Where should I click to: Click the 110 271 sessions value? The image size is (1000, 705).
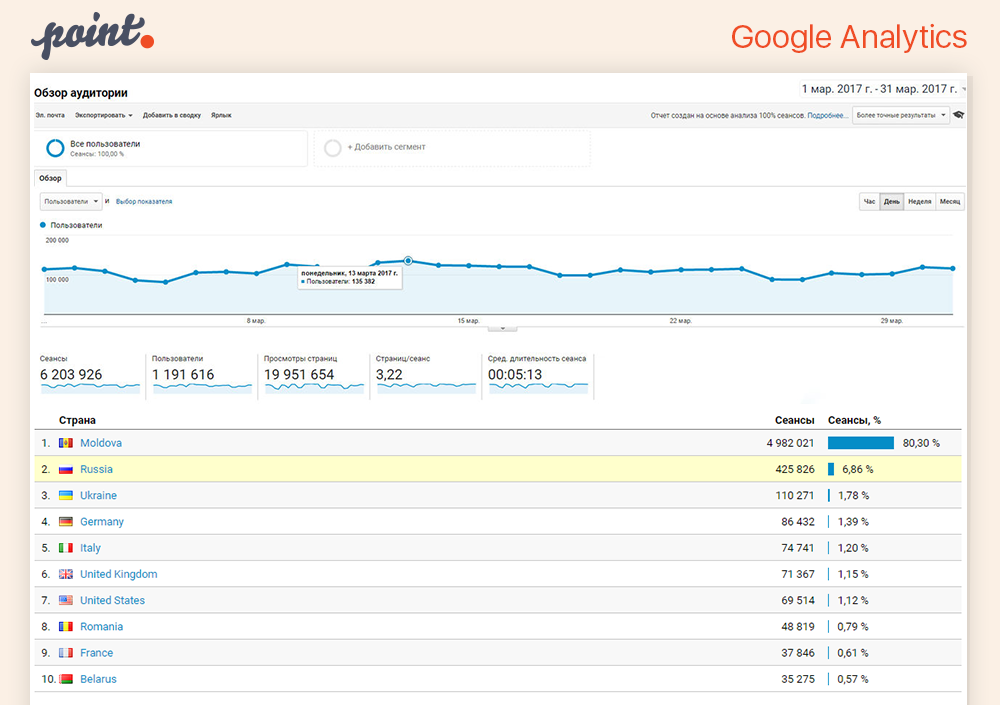[x=795, y=495]
